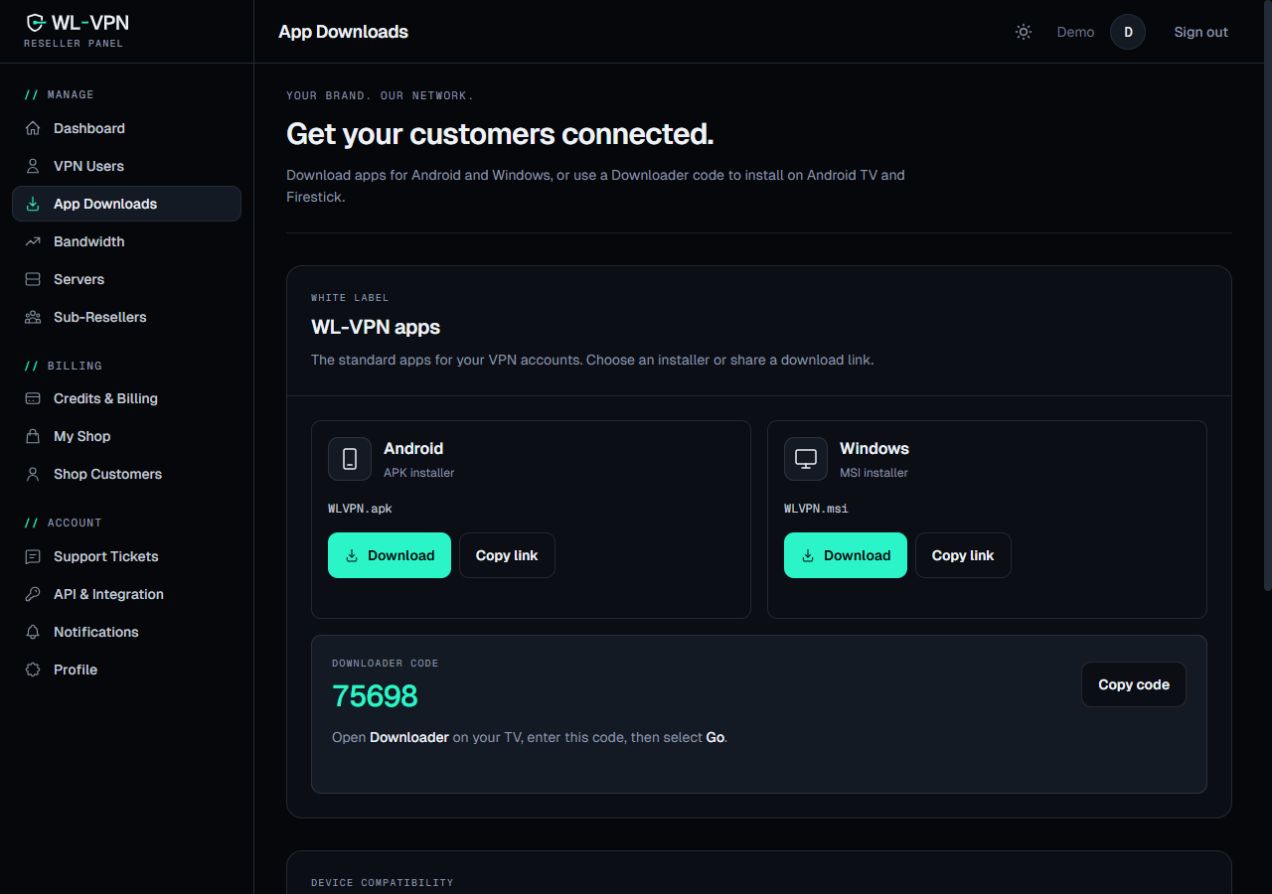The height and width of the screenshot is (894, 1272).
Task: Click the VPN Users person icon
Action: tap(33, 166)
